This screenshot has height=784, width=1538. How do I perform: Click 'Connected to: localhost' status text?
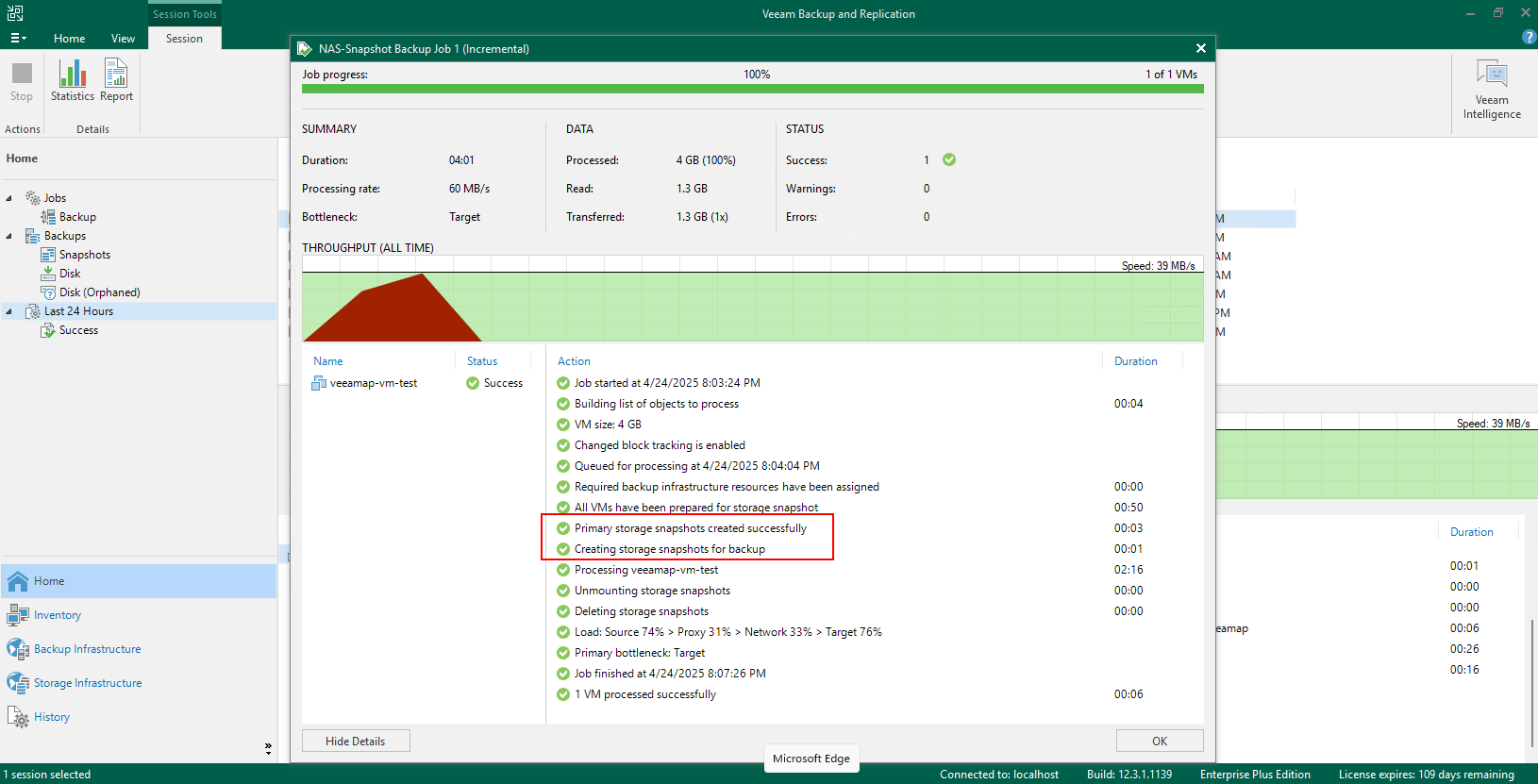pyautogui.click(x=999, y=775)
